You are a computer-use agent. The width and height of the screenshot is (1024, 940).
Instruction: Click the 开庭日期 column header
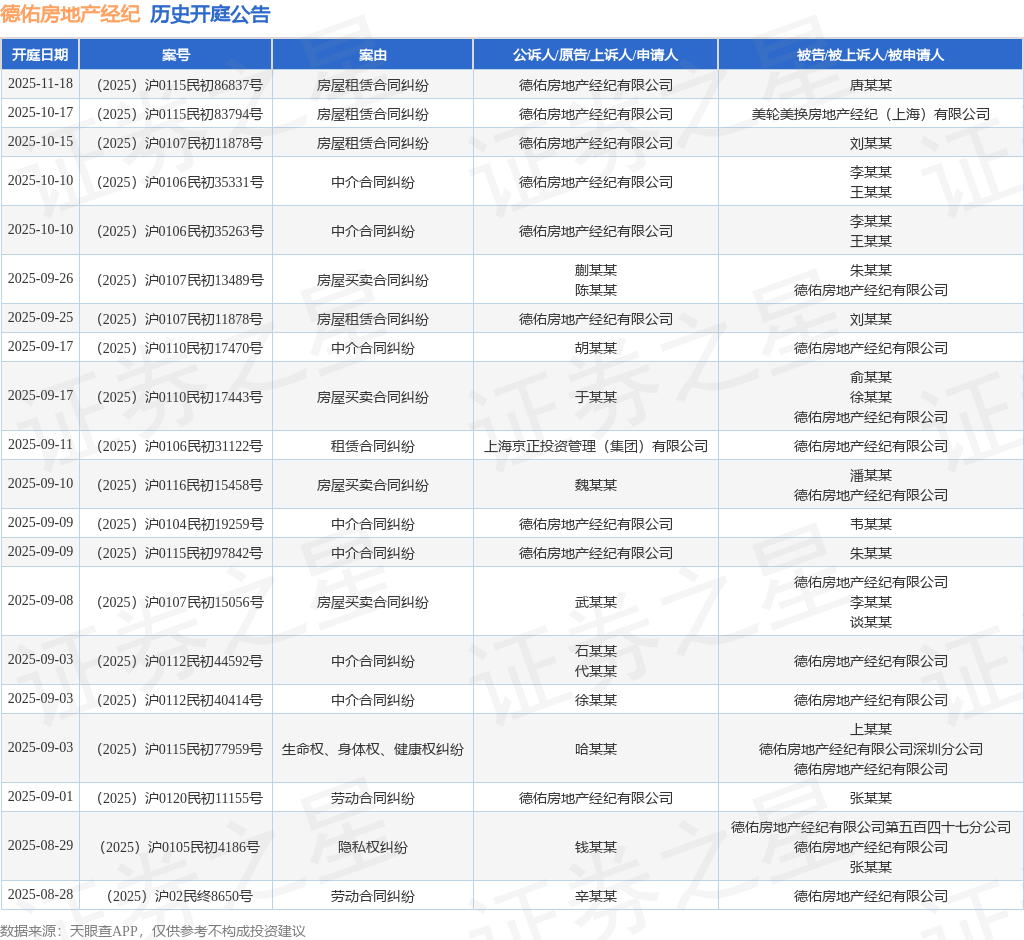pyautogui.click(x=40, y=55)
